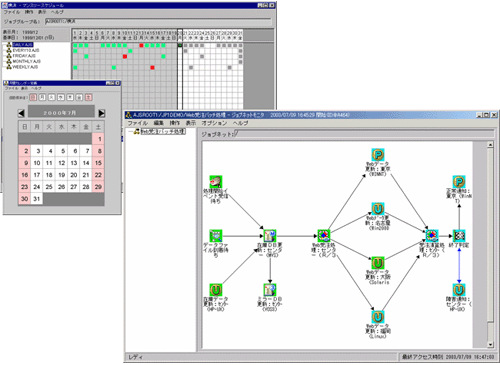Open ヘルプ menu in Jobnet Monitor window
The width and height of the screenshot is (500, 365).
(240, 123)
